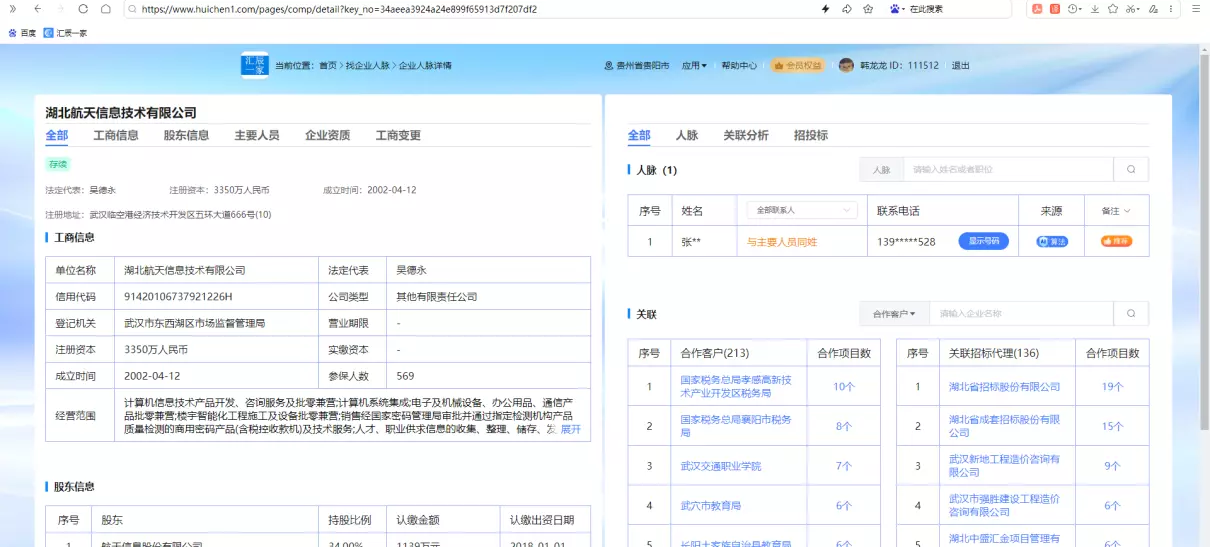Go to 找企业人脉 in breadcrumb
This screenshot has width=1210, height=547.
[367, 65]
